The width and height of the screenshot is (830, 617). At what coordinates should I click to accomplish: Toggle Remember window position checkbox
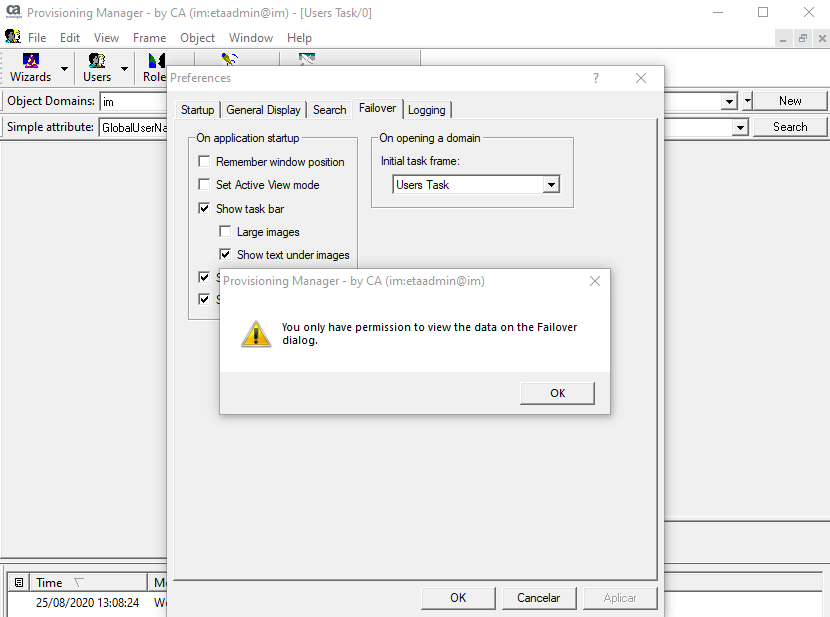pyautogui.click(x=204, y=161)
